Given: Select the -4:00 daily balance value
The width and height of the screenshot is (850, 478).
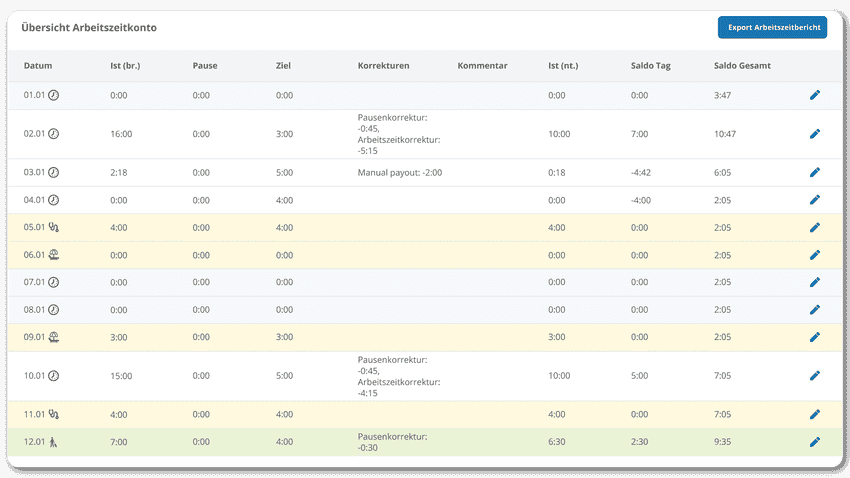Looking at the screenshot, I should coord(641,201).
